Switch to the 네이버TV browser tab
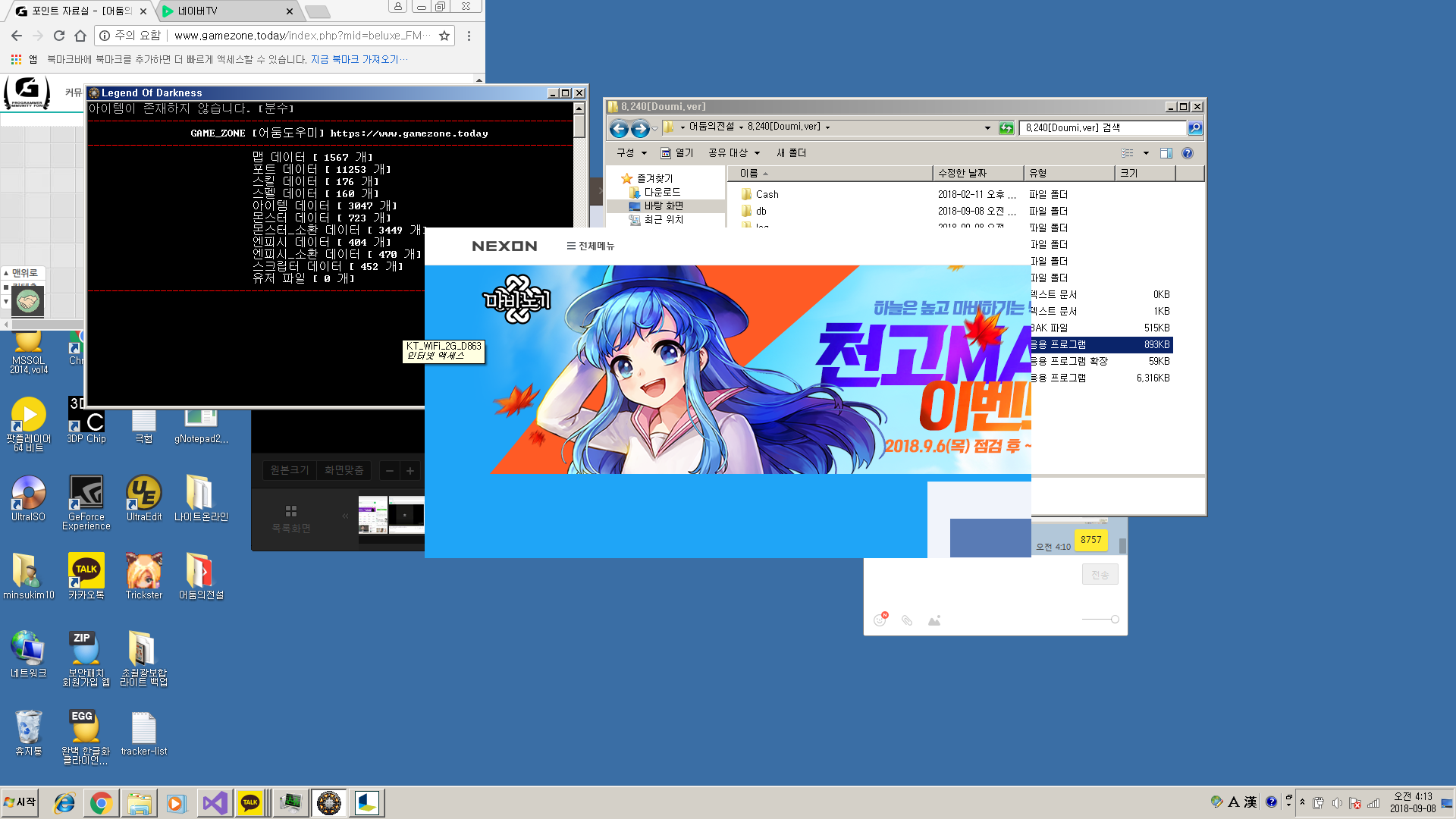Viewport: 1456px width, 819px height. click(227, 11)
